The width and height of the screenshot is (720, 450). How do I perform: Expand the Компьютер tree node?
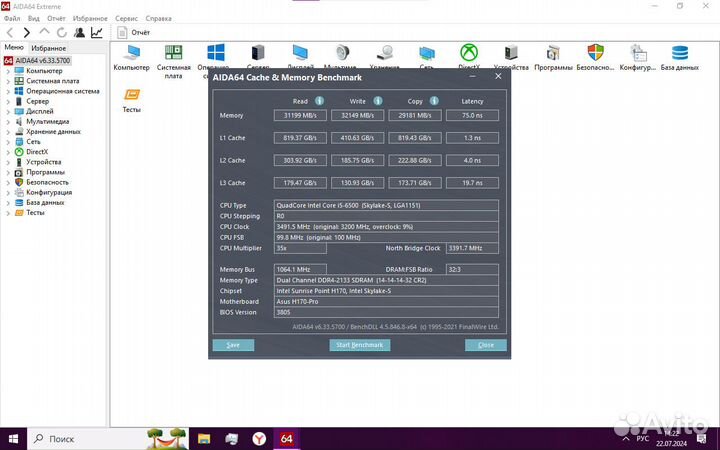(8, 71)
